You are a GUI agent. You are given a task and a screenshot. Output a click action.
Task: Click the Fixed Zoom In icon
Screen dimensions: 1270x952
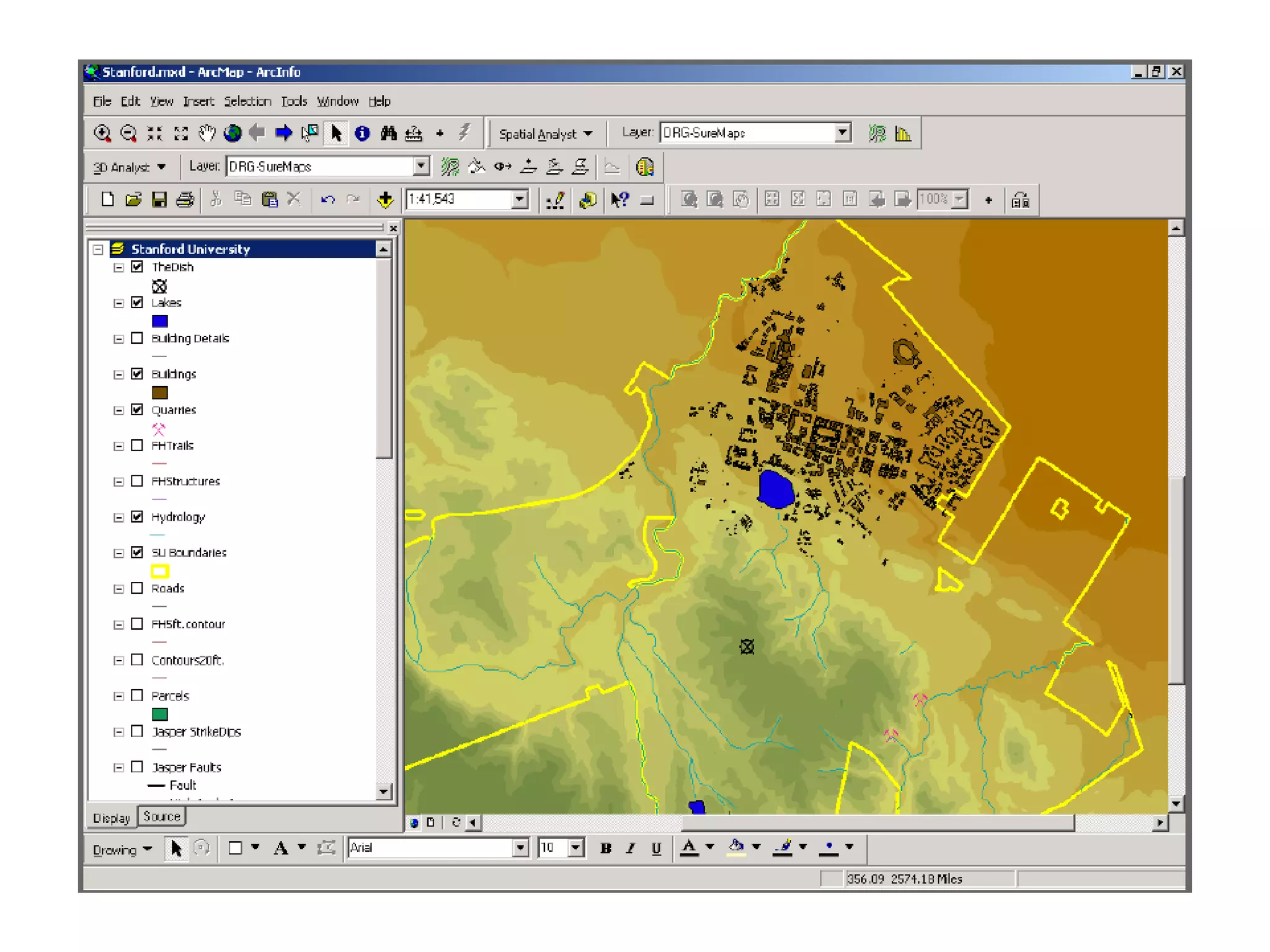[154, 133]
